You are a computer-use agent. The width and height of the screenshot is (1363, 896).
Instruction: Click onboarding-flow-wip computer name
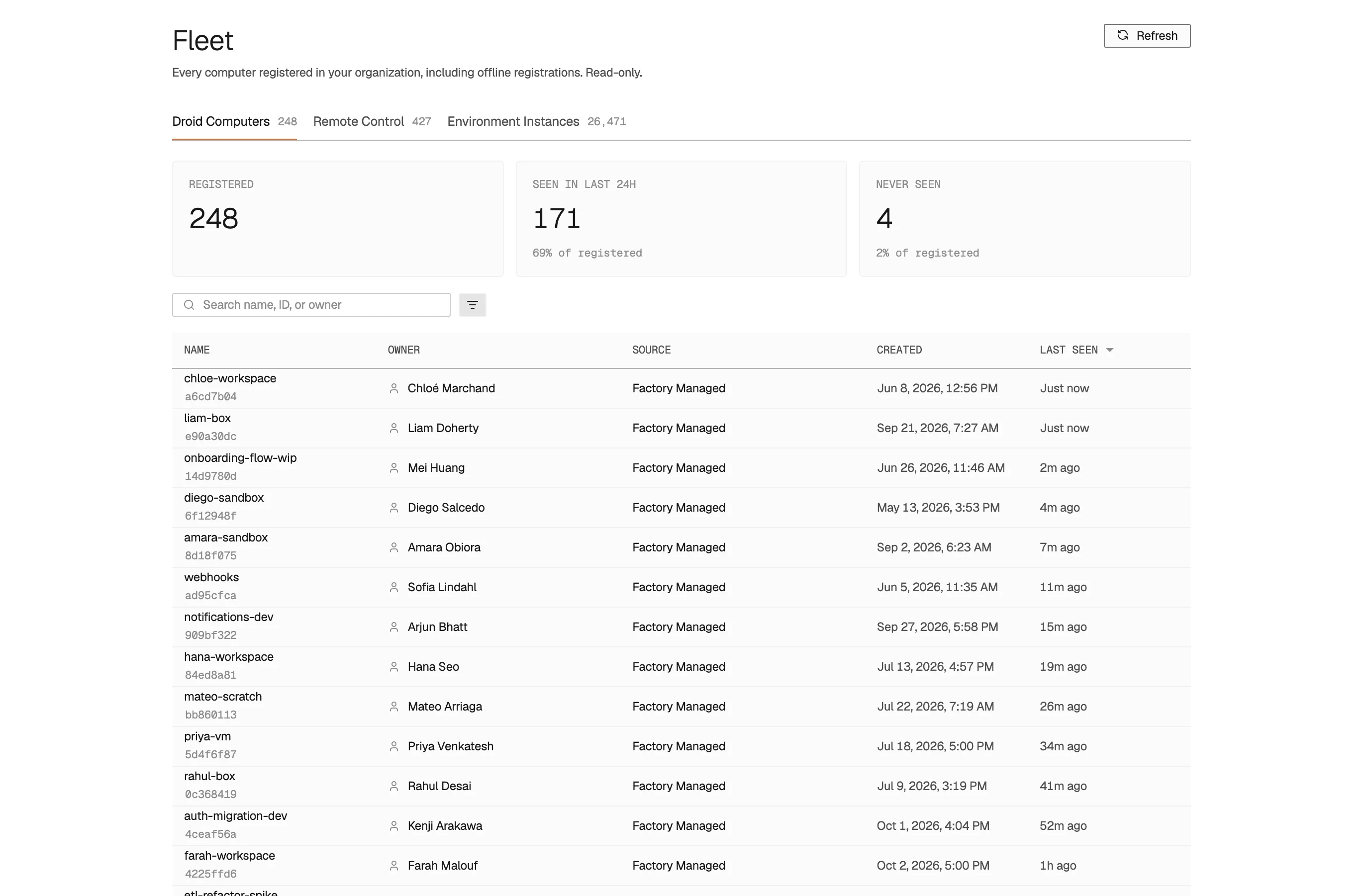(240, 458)
